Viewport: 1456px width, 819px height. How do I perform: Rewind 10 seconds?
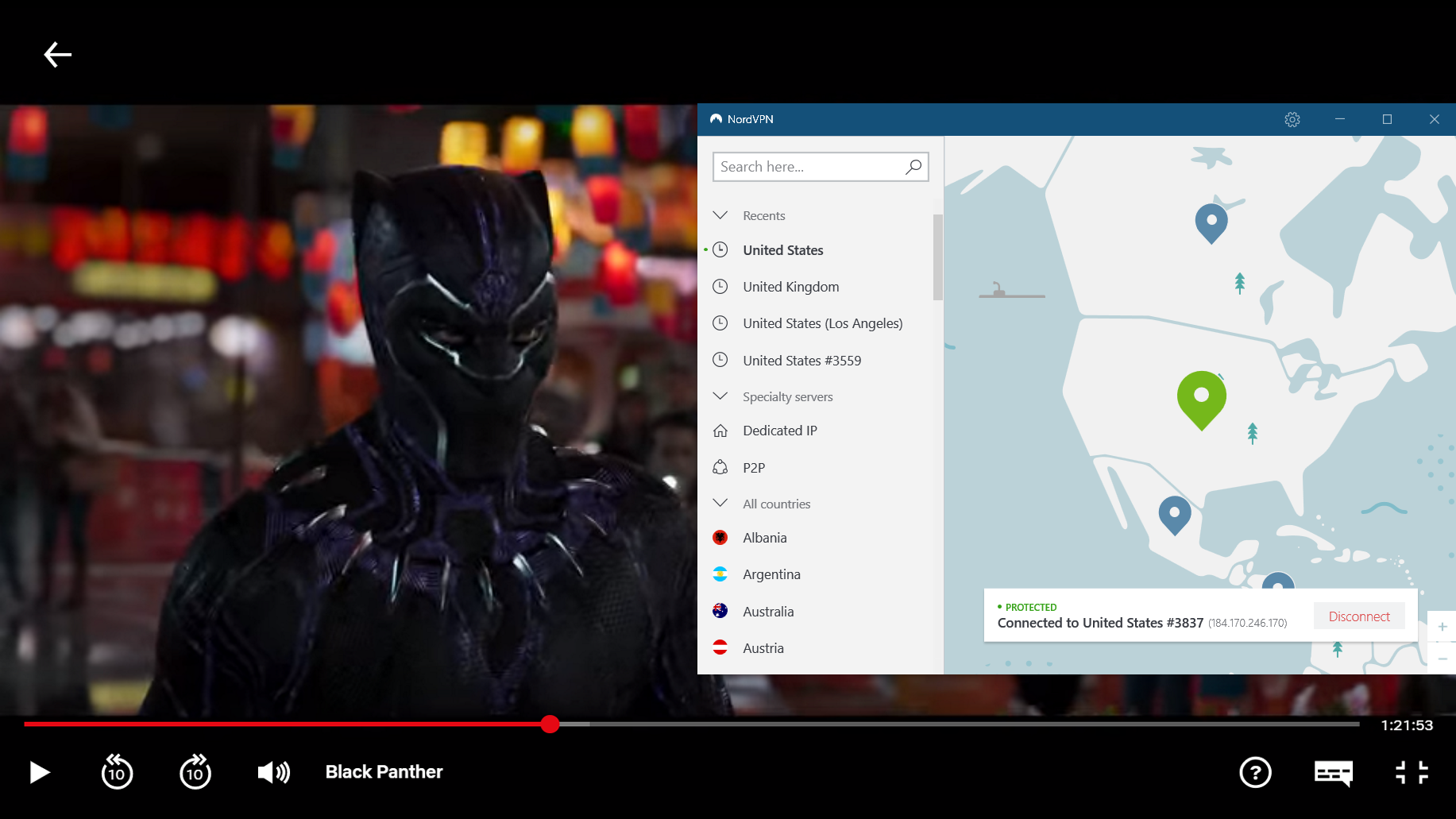(117, 772)
